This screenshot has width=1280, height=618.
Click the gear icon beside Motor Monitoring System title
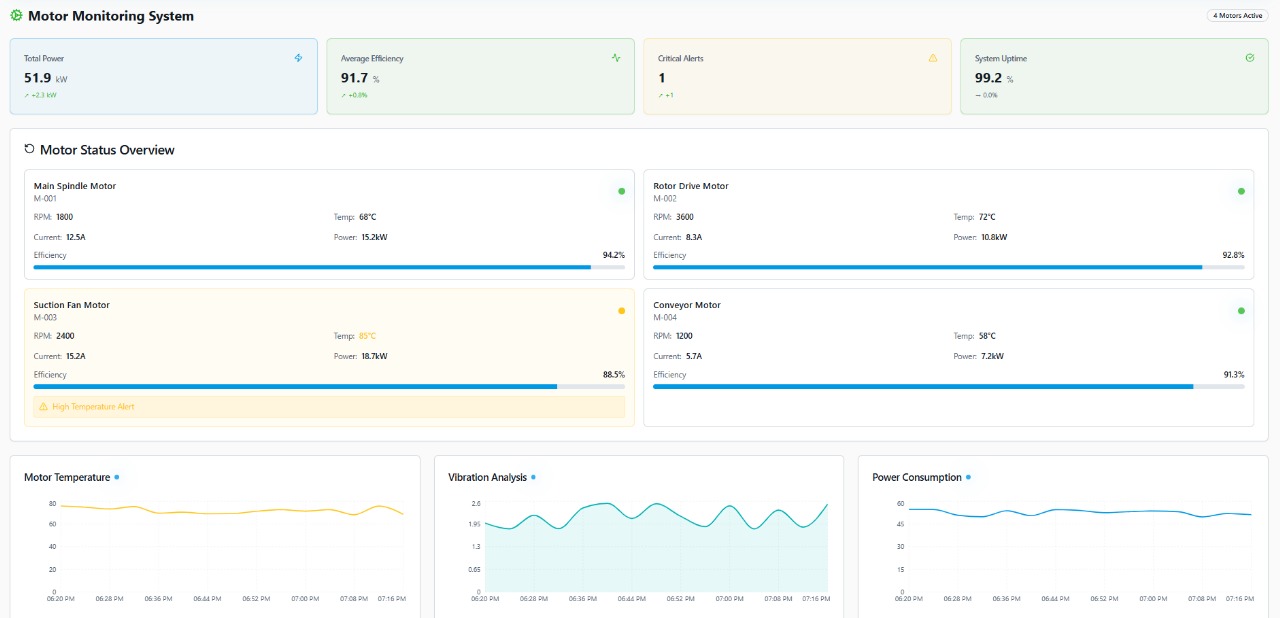pyautogui.click(x=14, y=15)
